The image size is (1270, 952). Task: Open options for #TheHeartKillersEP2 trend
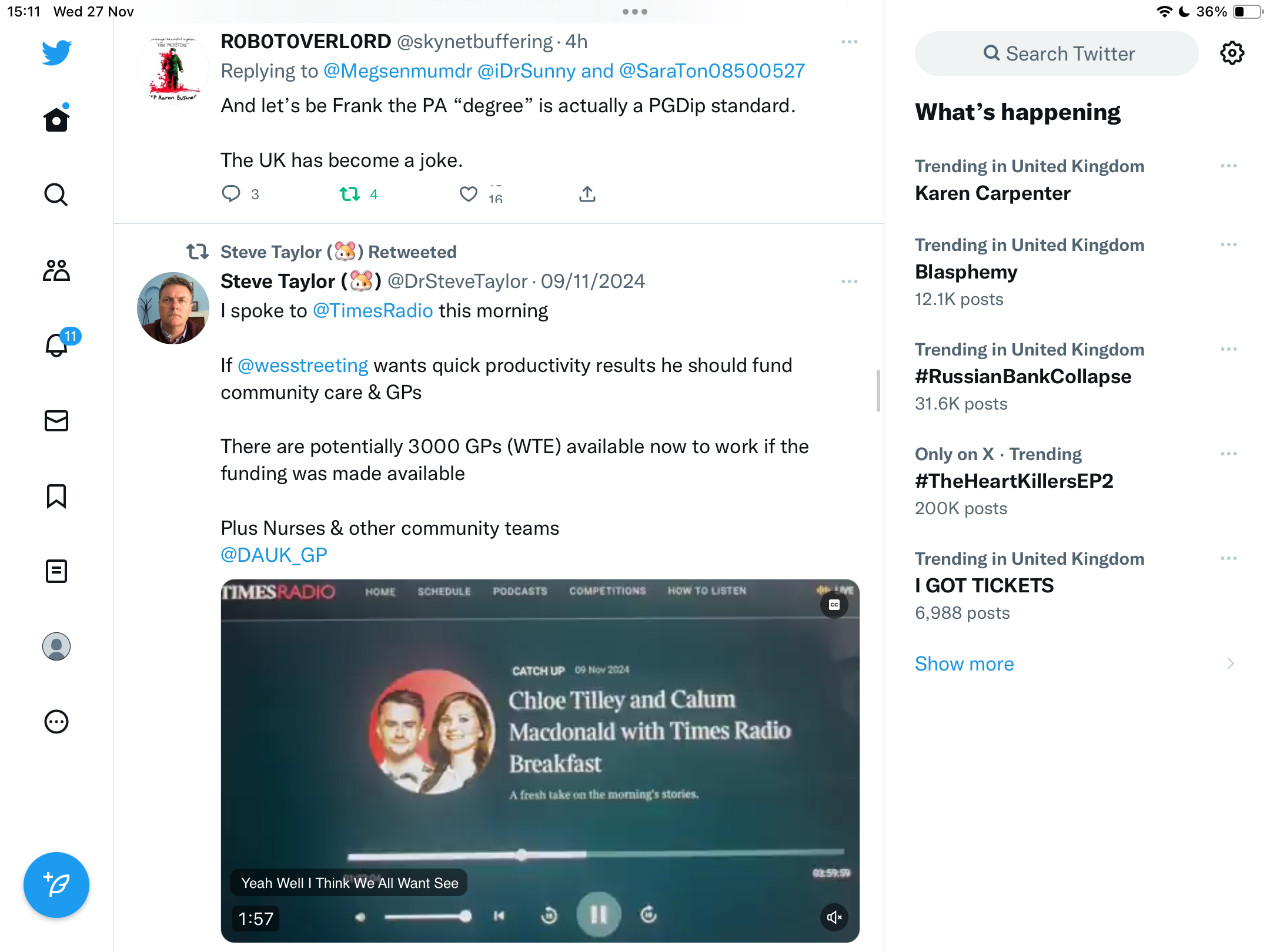coord(1229,454)
